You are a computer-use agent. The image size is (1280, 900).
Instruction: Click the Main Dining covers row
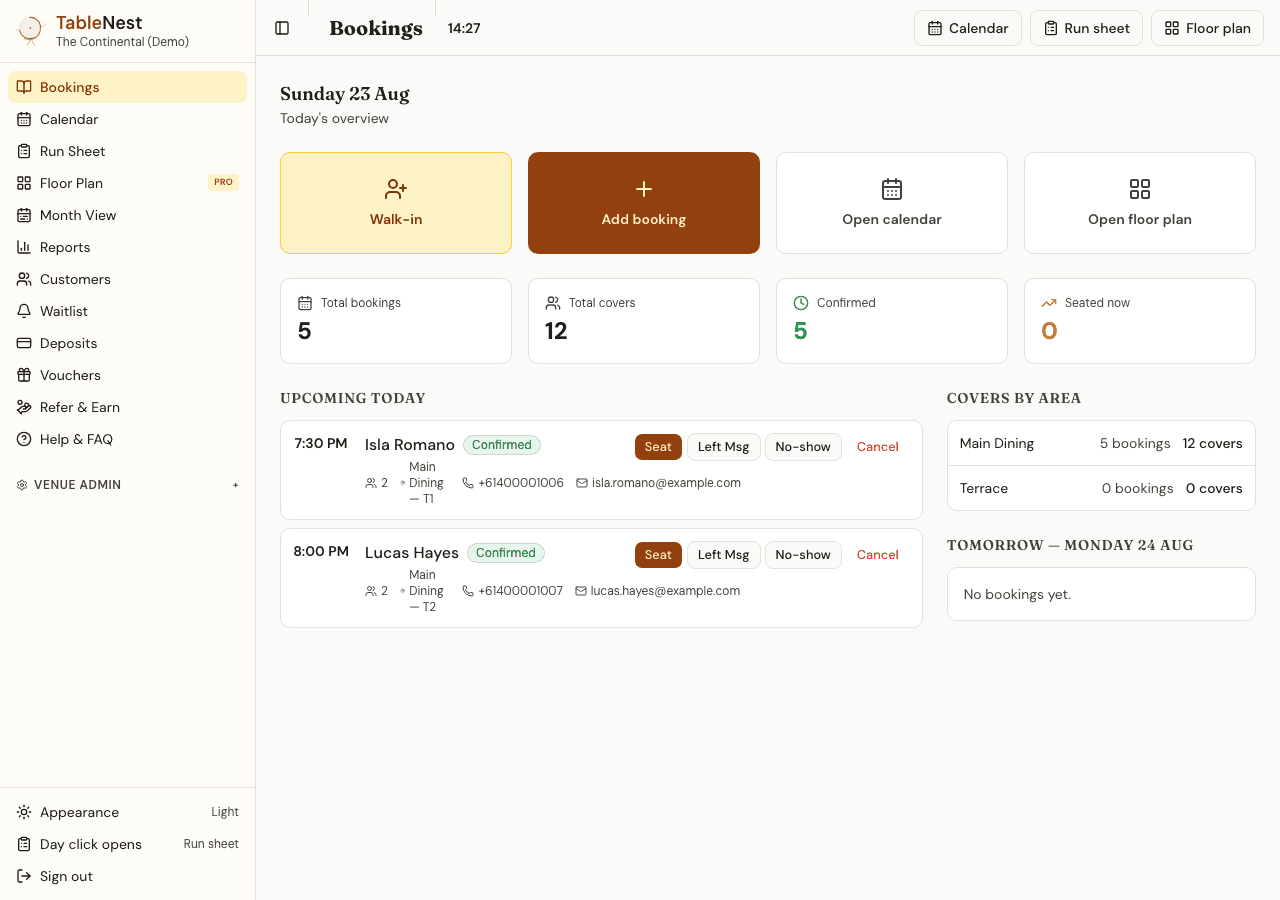tap(1101, 443)
